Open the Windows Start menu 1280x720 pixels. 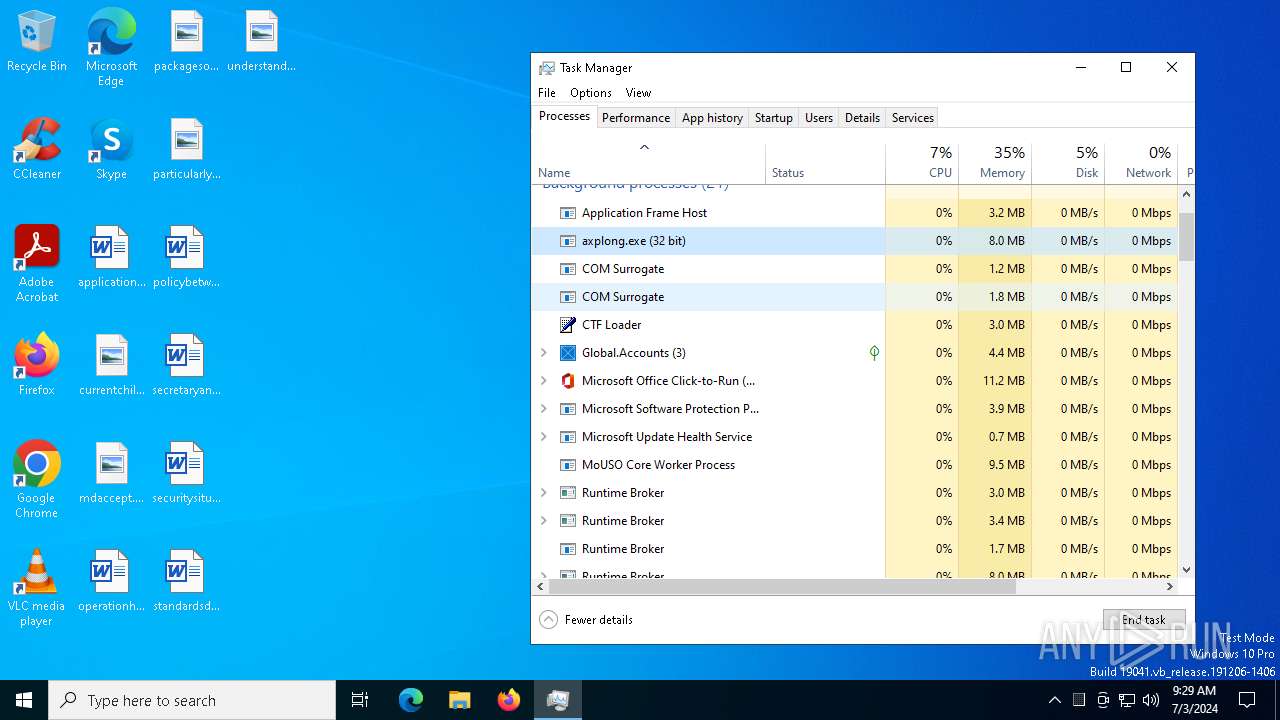pyautogui.click(x=24, y=700)
